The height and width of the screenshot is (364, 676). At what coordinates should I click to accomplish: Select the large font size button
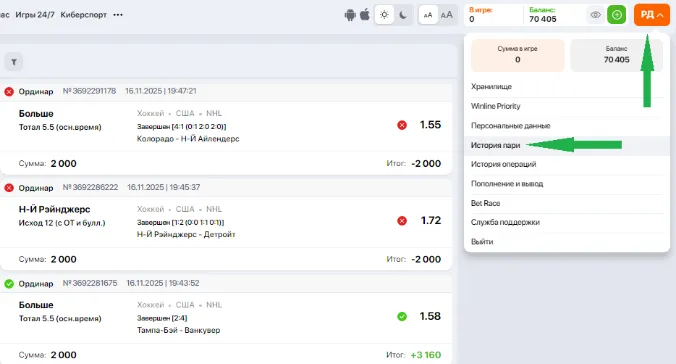tap(447, 15)
